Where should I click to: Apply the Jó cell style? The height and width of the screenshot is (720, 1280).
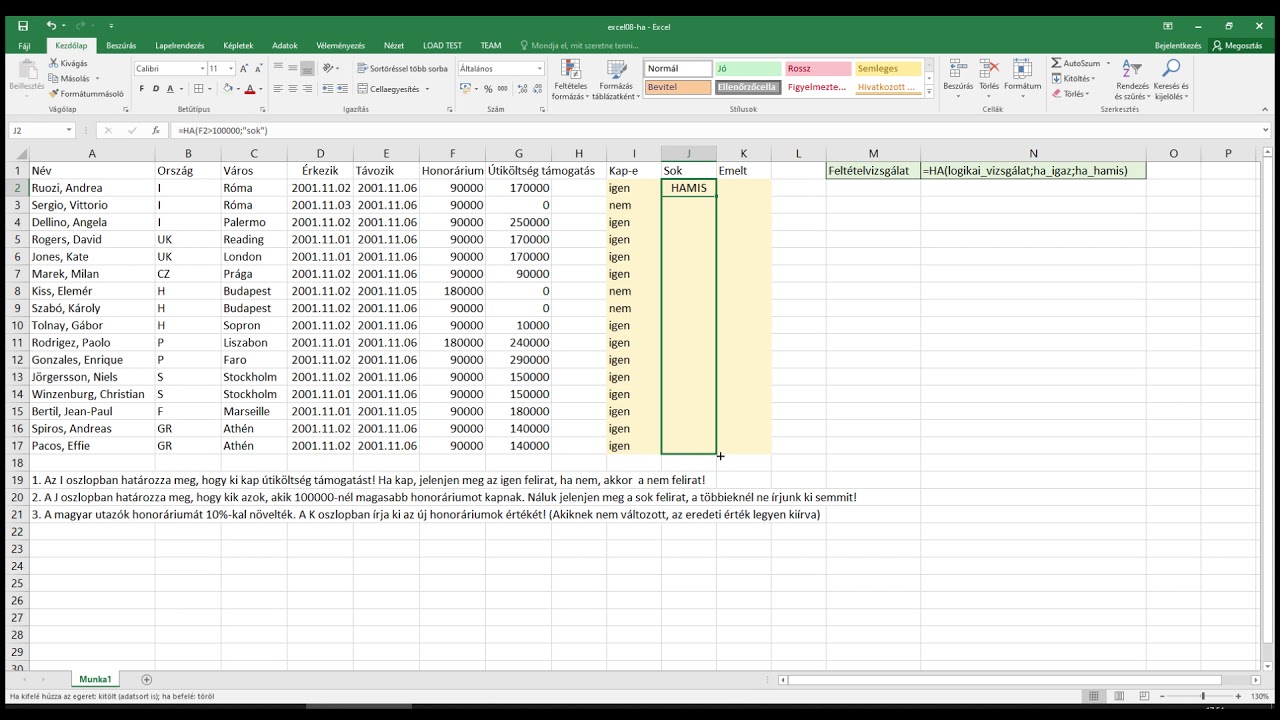click(748, 69)
